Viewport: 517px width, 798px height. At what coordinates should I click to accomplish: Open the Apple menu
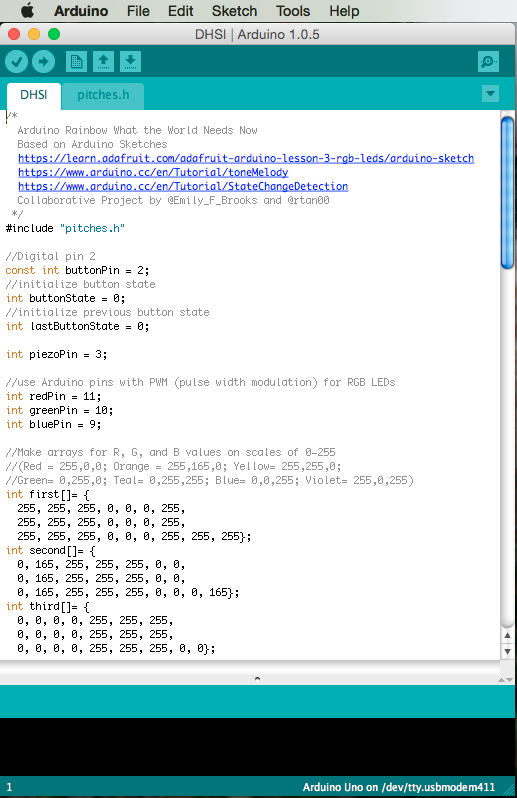(x=27, y=11)
